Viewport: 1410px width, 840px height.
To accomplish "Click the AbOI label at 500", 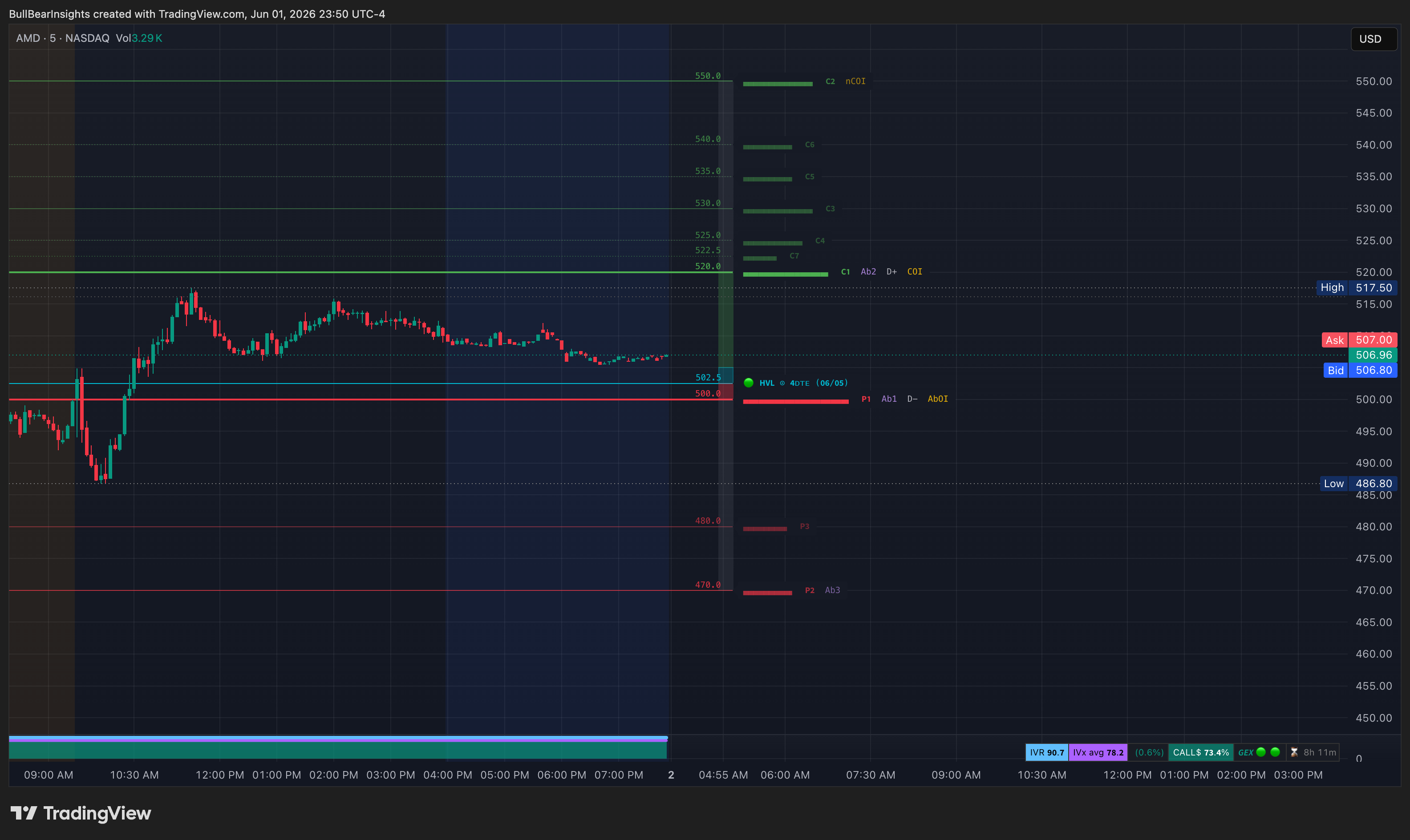I will coord(938,399).
